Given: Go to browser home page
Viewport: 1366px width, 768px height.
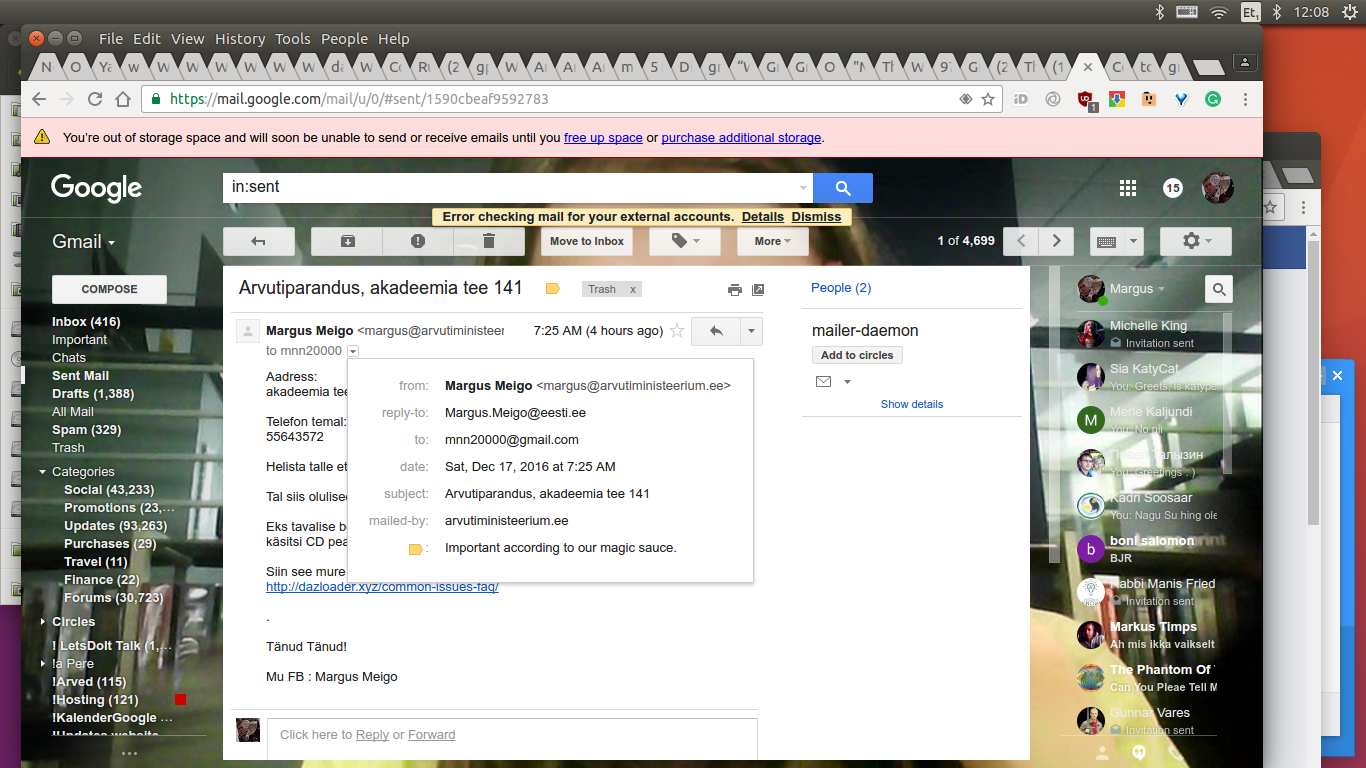Looking at the screenshot, I should click(123, 99).
